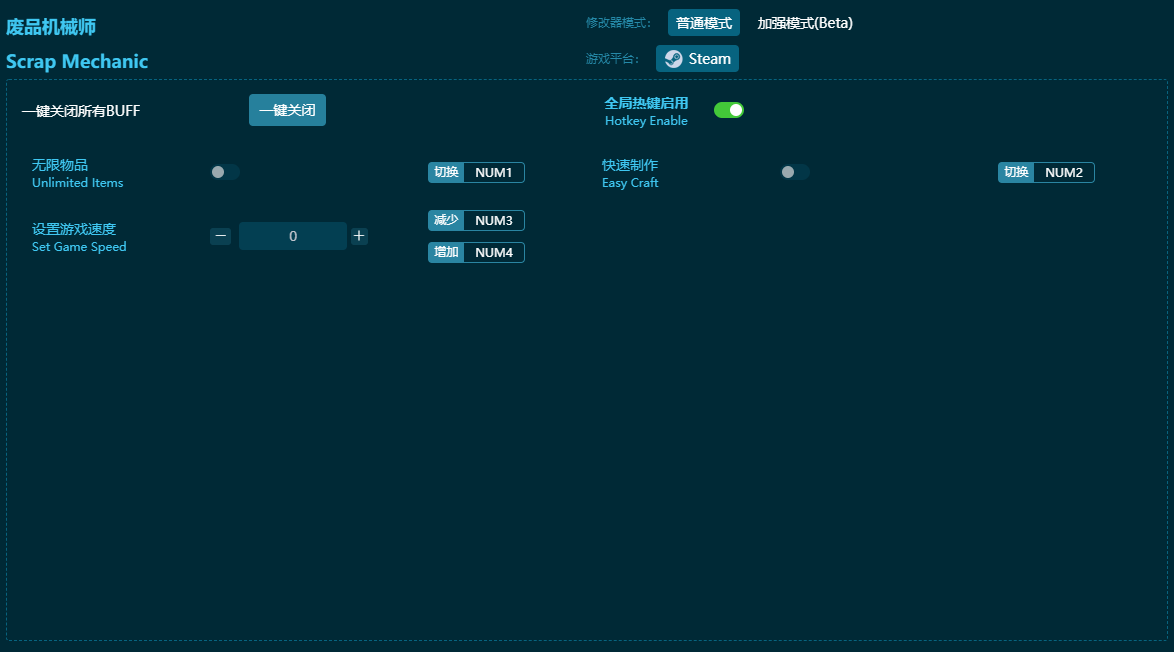Click the 切换 tag beside NUM1
Viewport: 1174px width, 652px height.
tap(446, 172)
